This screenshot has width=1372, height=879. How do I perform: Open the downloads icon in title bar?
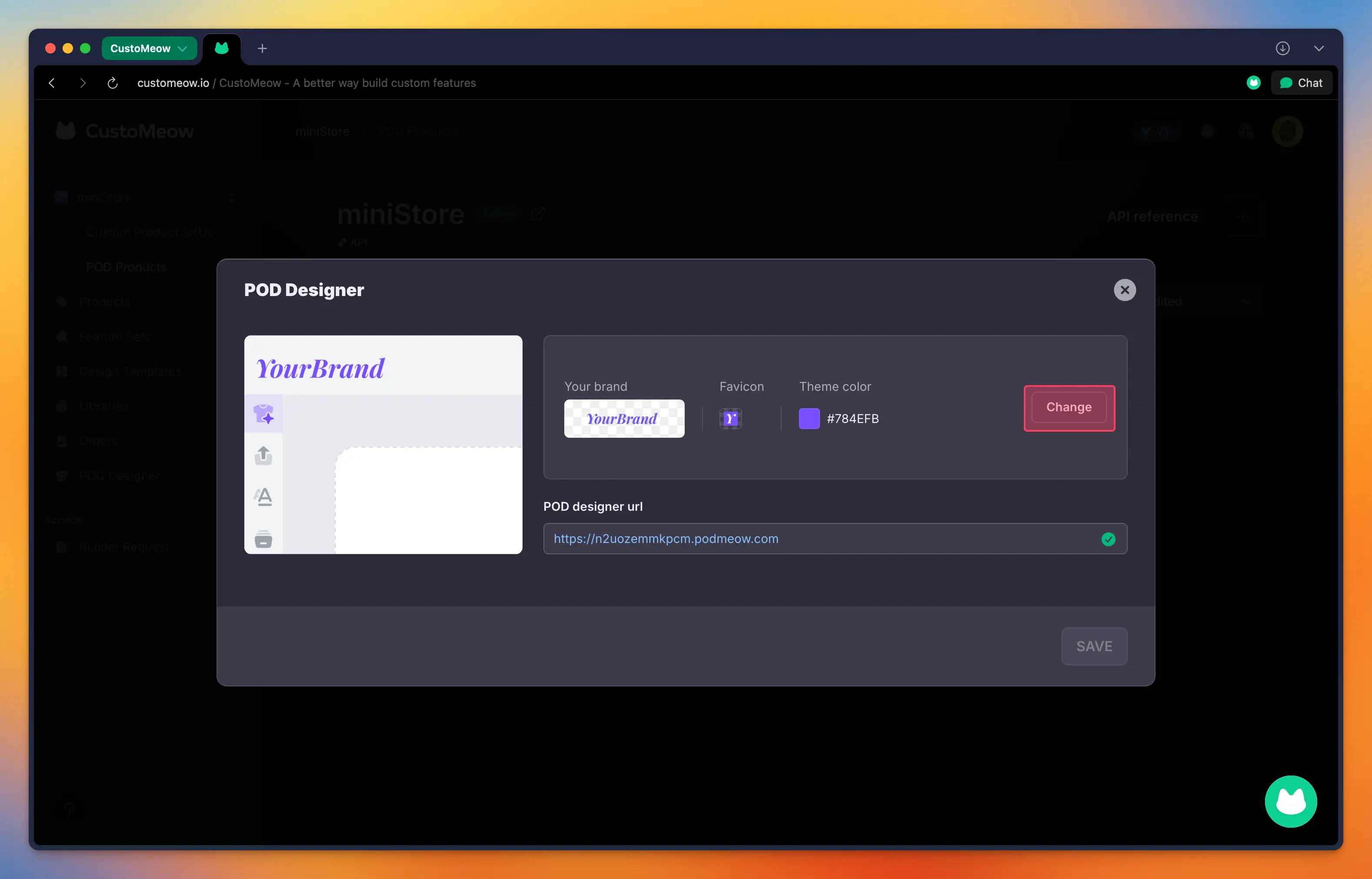1282,49
